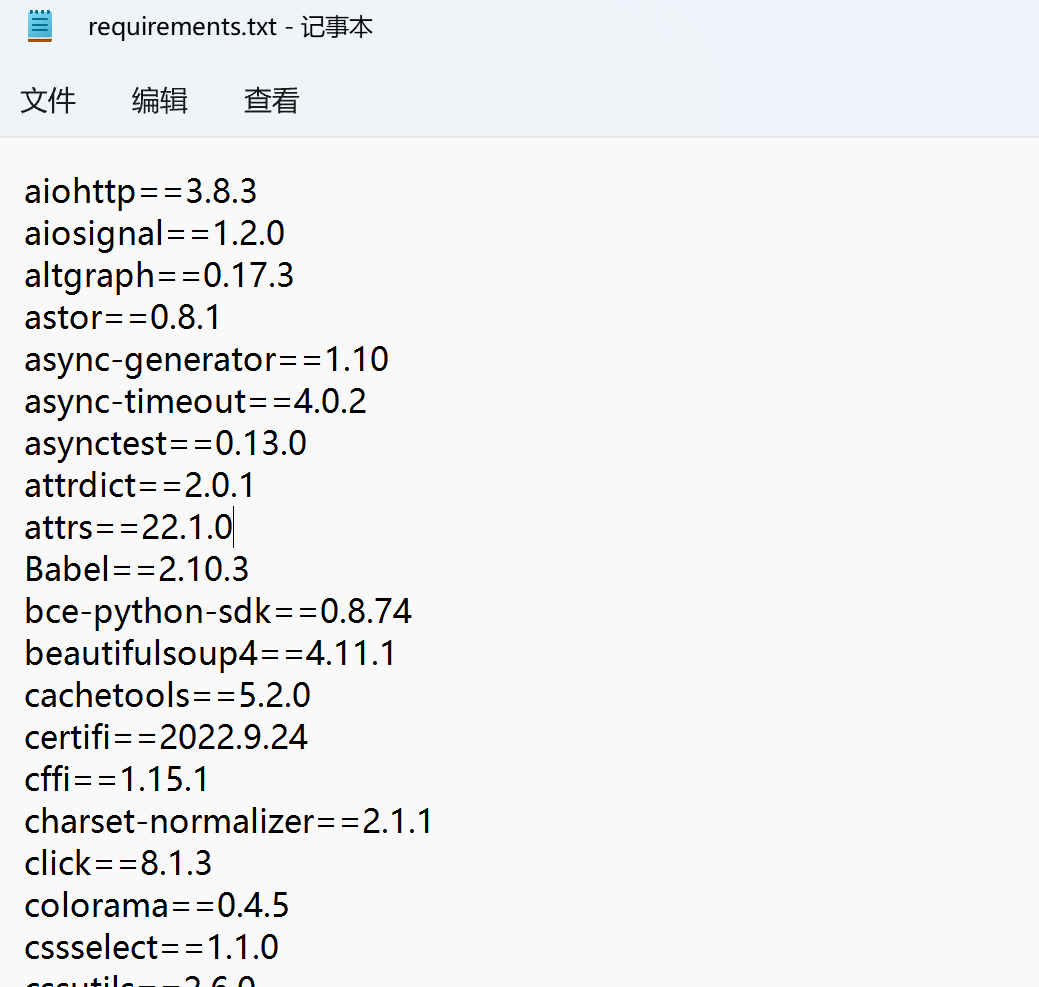Click the Babel==2.10.3 line
1039x987 pixels.
pyautogui.click(x=136, y=568)
